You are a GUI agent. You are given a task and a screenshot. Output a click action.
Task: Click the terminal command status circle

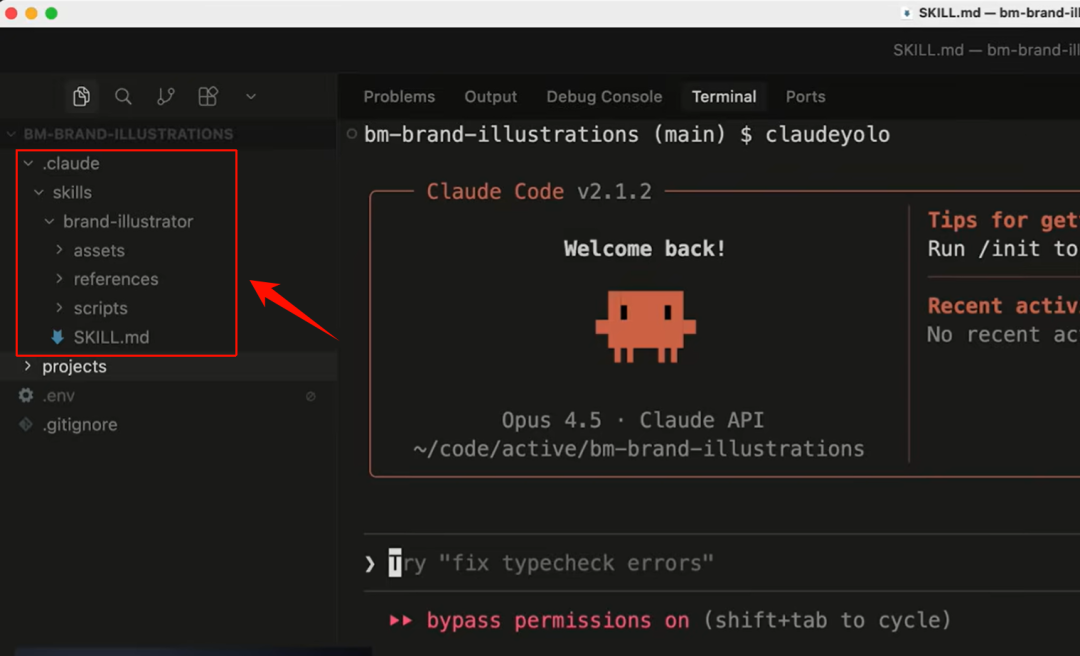coord(352,134)
